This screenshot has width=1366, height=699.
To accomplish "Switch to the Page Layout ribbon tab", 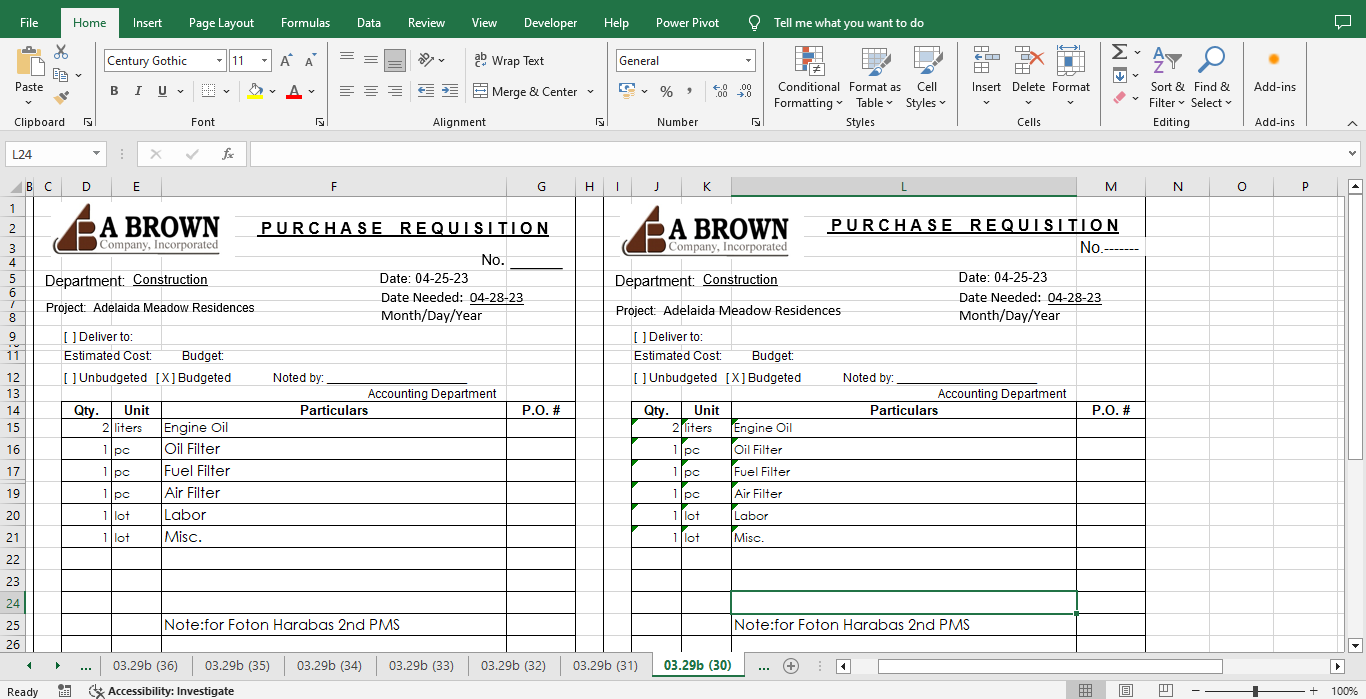I will pyautogui.click(x=221, y=23).
